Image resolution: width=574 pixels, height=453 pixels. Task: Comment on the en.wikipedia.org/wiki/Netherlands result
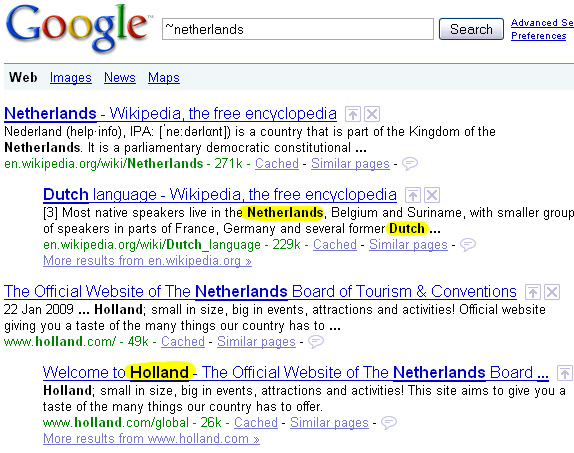click(410, 163)
